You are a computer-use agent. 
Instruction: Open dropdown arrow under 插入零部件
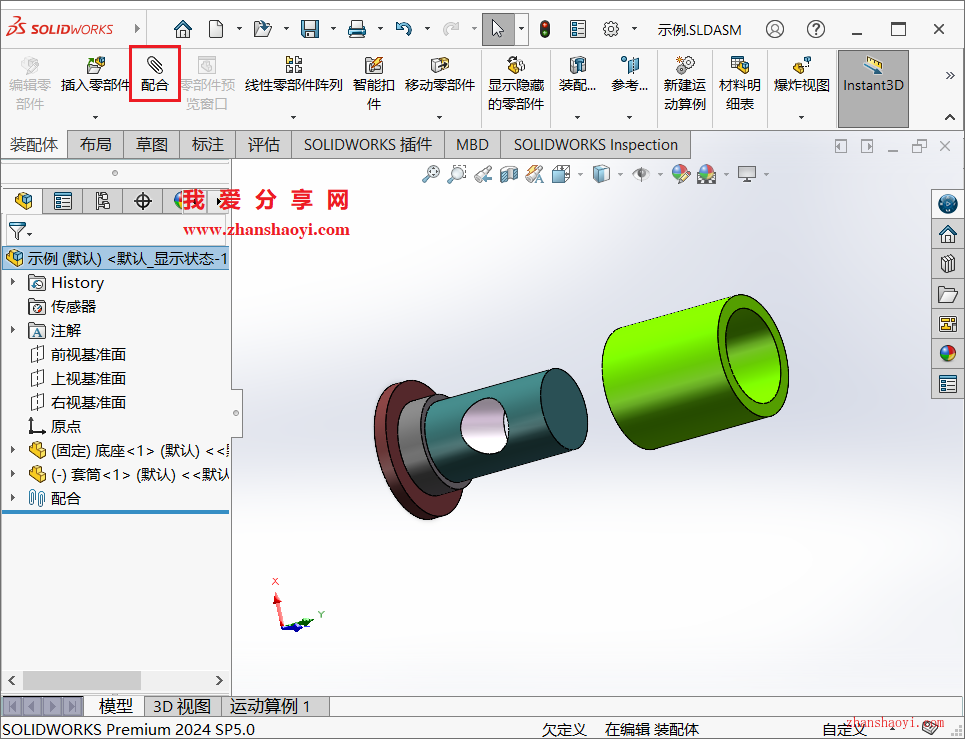(x=95, y=117)
